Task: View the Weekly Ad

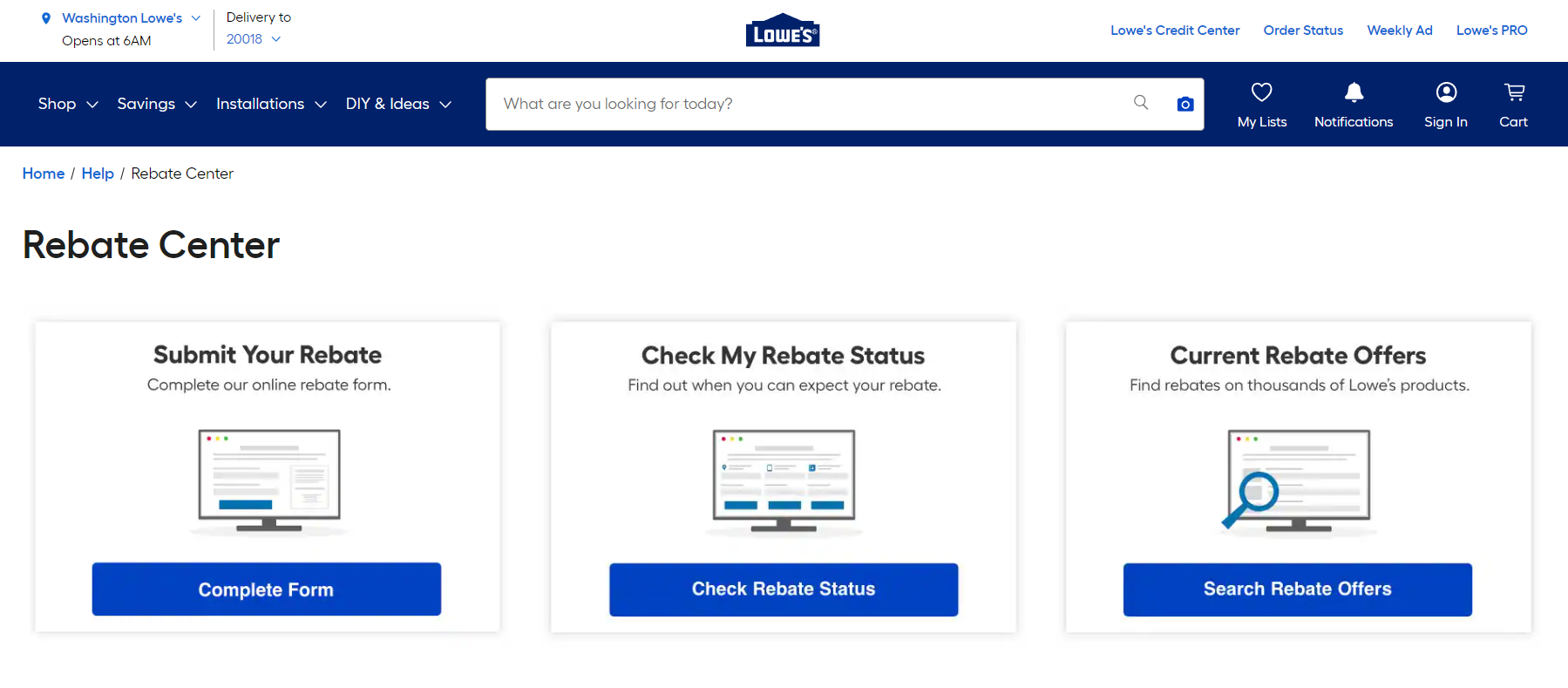Action: [x=1400, y=31]
